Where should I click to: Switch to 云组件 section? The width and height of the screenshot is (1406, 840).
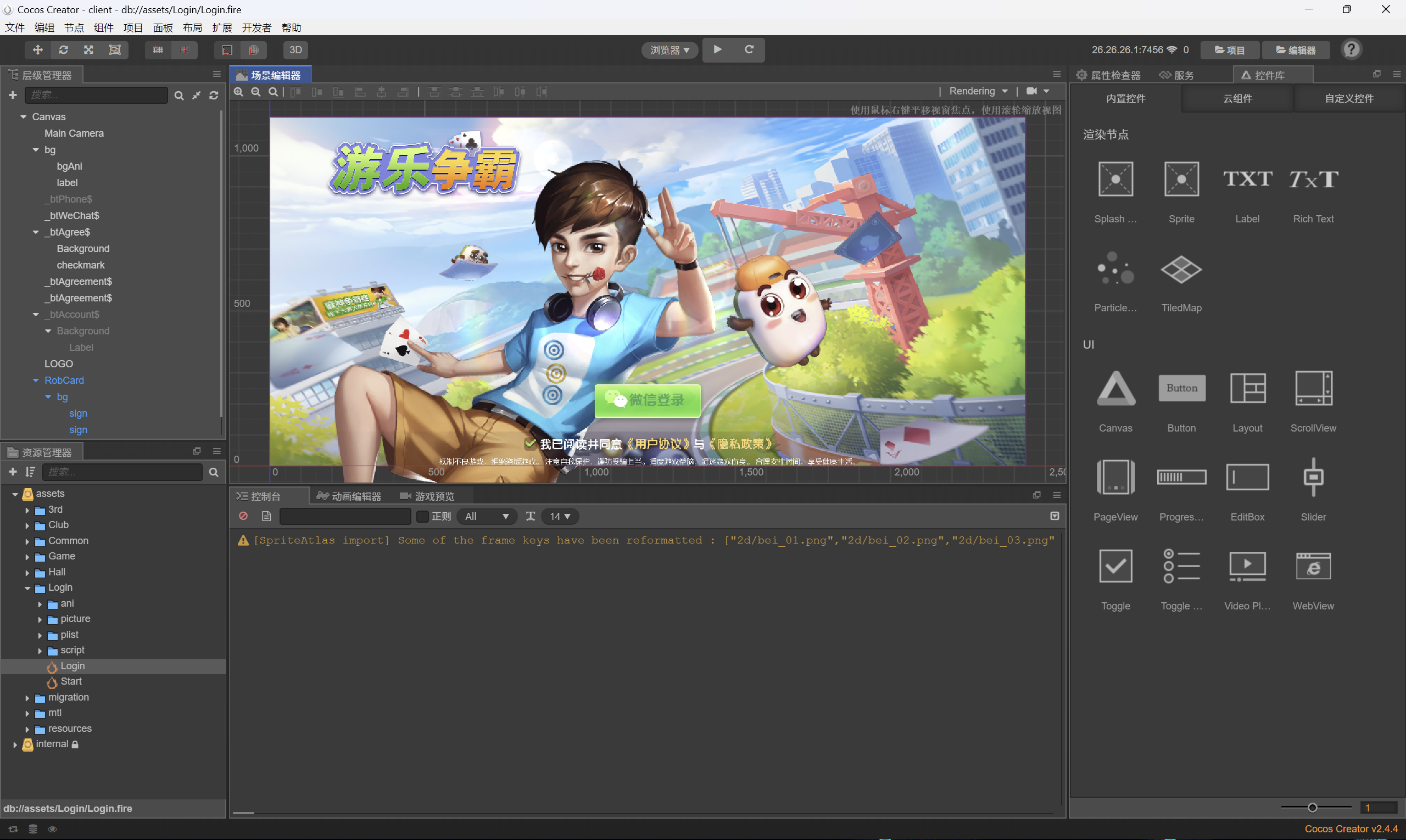[x=1237, y=98]
